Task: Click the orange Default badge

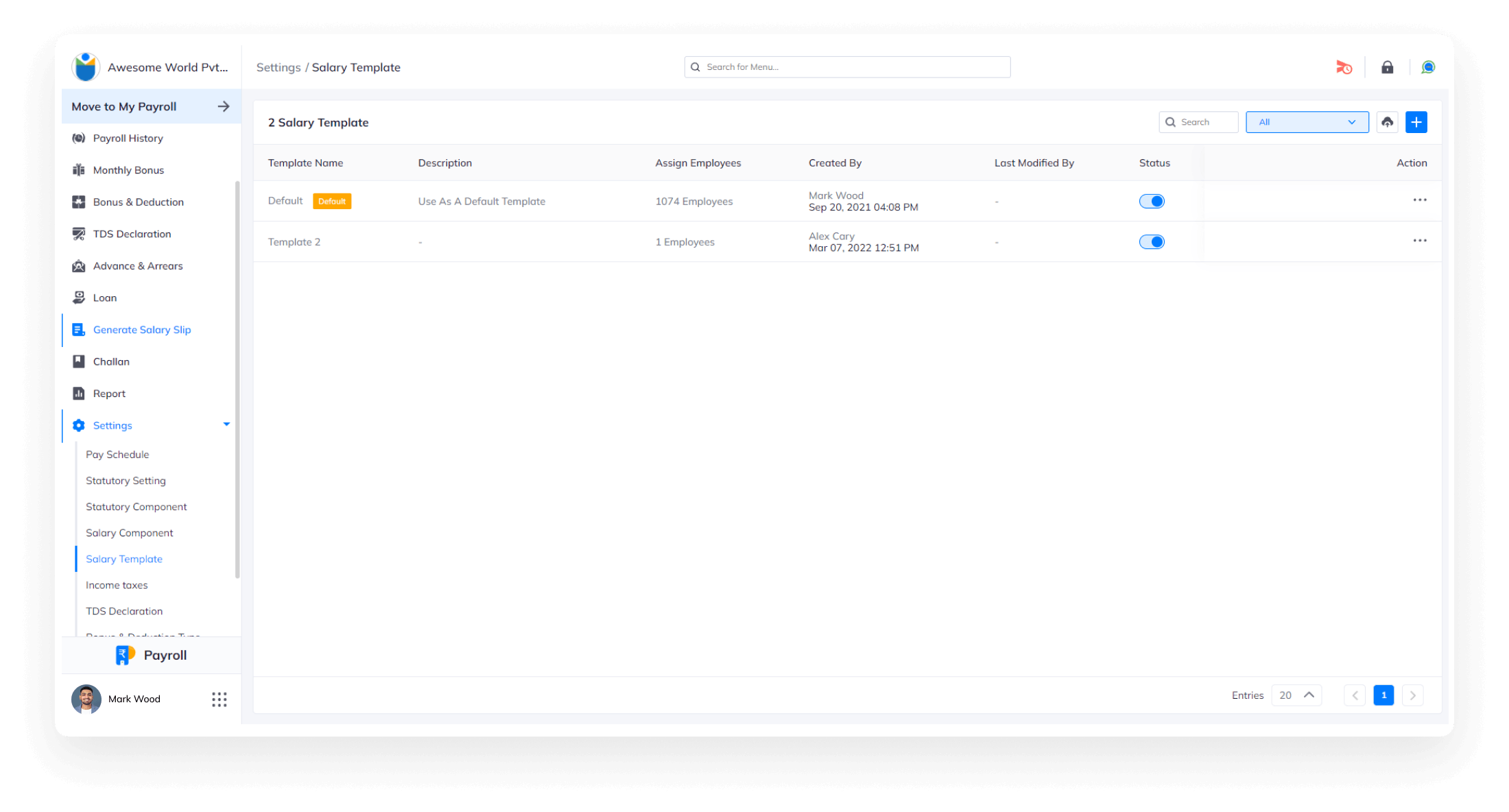Action: click(332, 201)
